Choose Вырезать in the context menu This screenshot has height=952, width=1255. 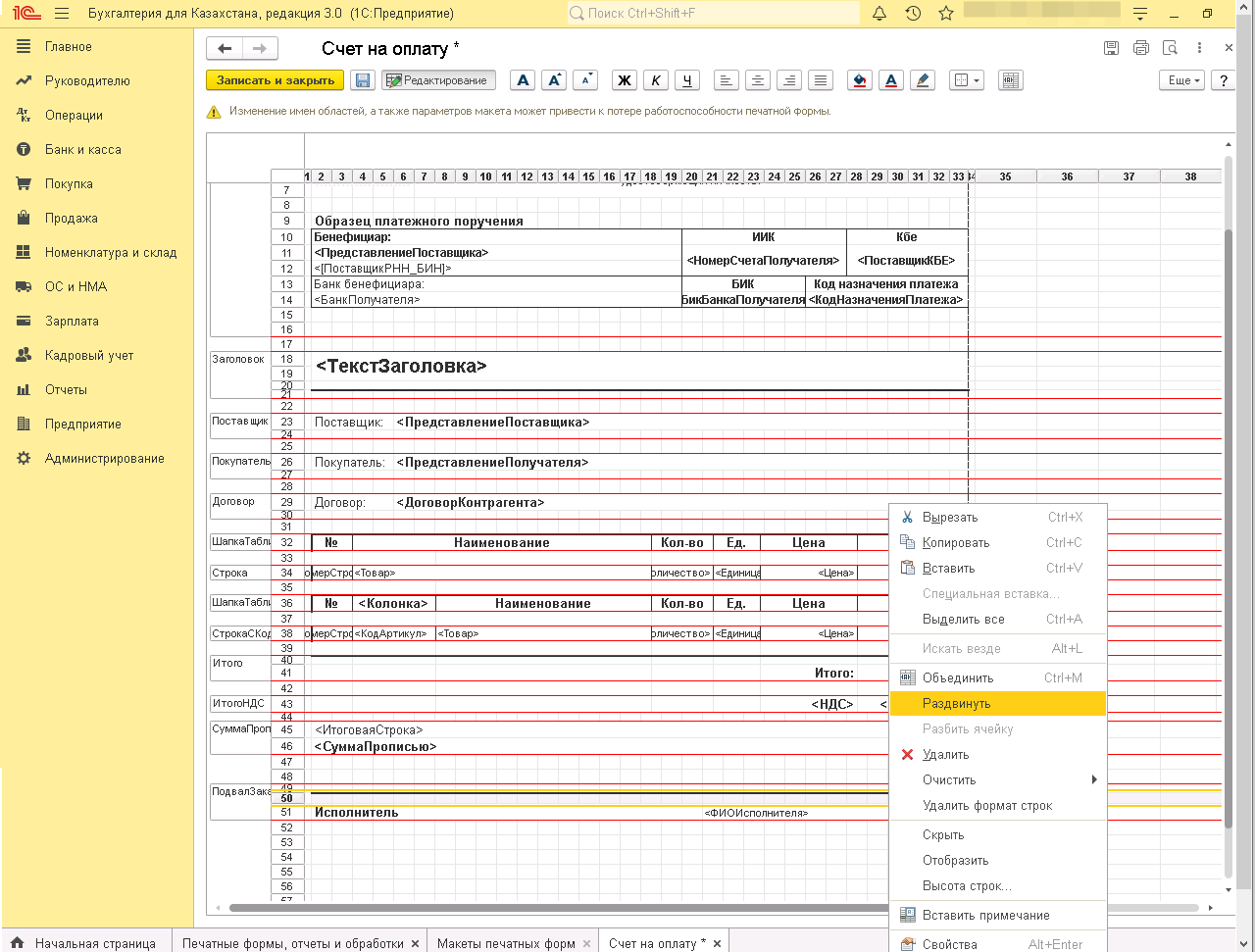[x=998, y=517]
